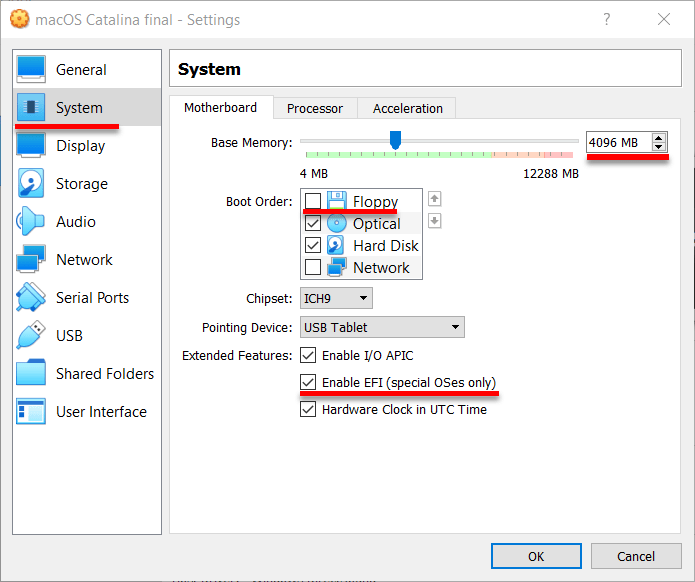Enable the Network boot checkbox

point(313,267)
